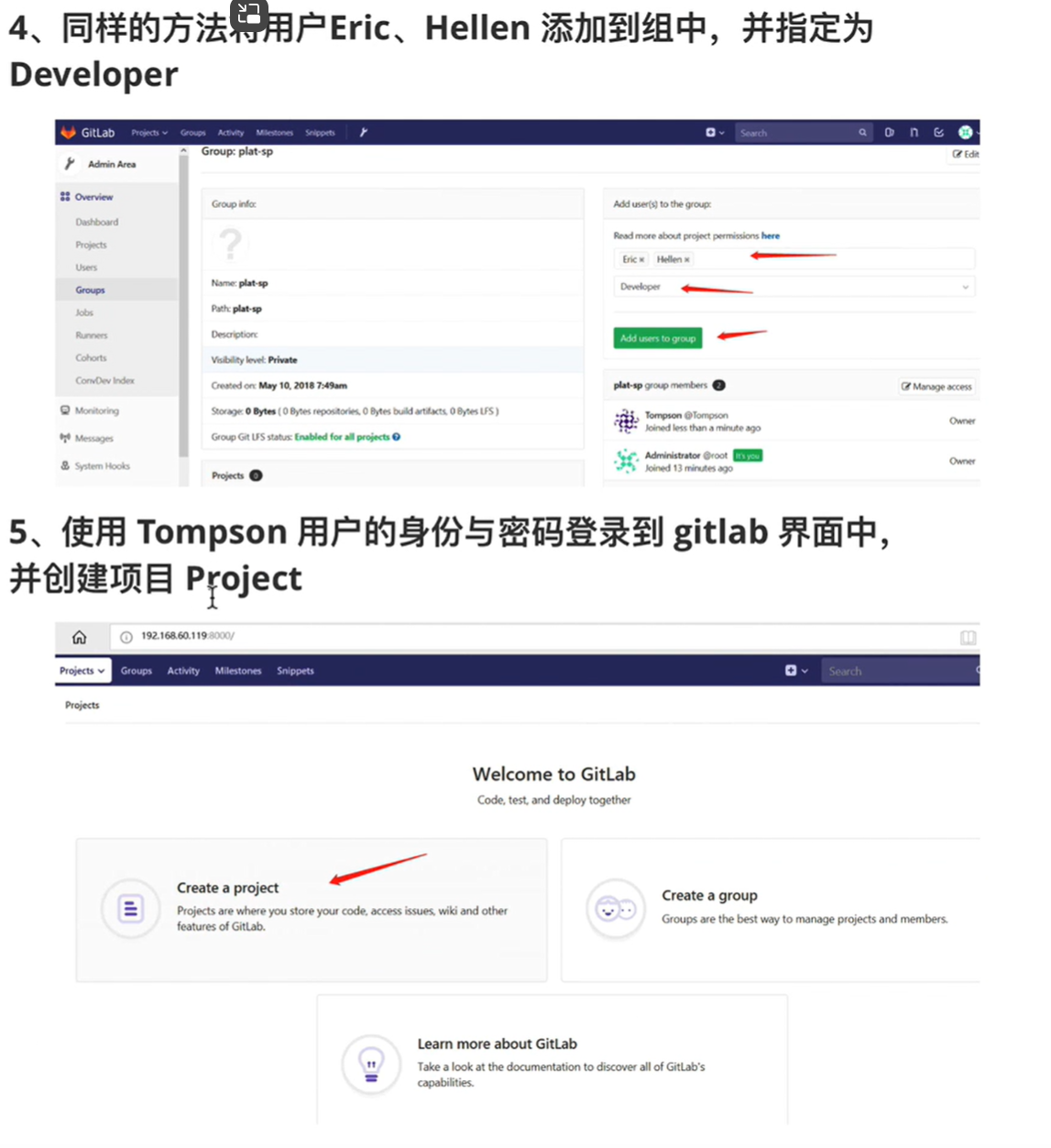The width and height of the screenshot is (1051, 1148).
Task: Click the Learn more about GitLab title
Action: [x=497, y=1044]
